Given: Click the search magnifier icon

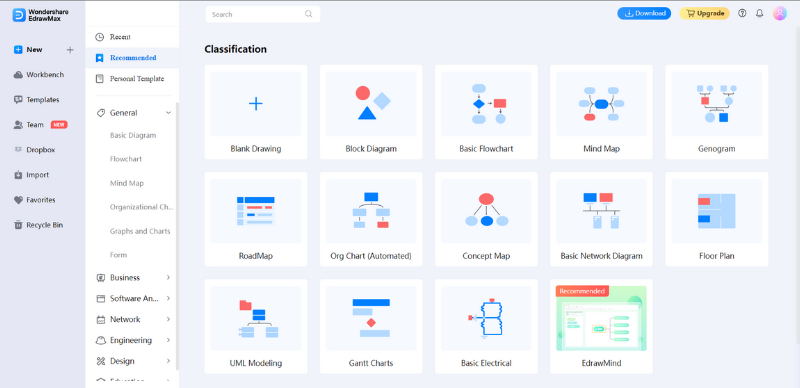Looking at the screenshot, I should click(309, 14).
